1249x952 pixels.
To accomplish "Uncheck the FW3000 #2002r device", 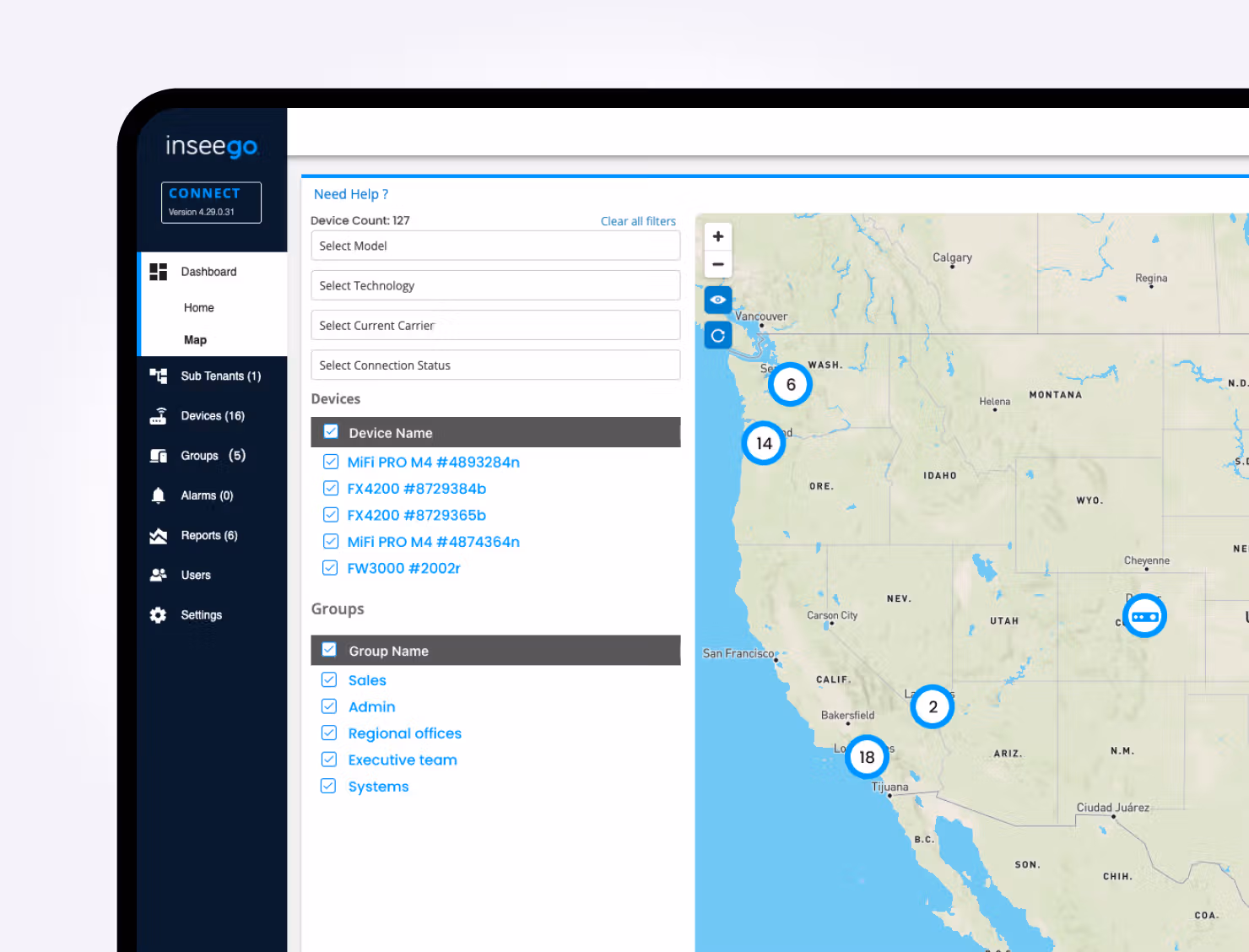I will (331, 568).
